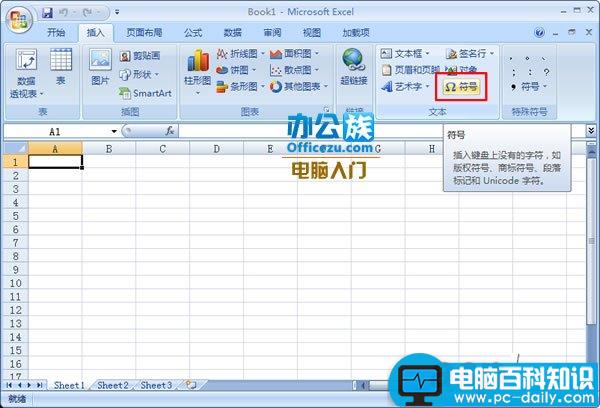
Task: Insert a 超链接 hyperlink
Action: 354,67
